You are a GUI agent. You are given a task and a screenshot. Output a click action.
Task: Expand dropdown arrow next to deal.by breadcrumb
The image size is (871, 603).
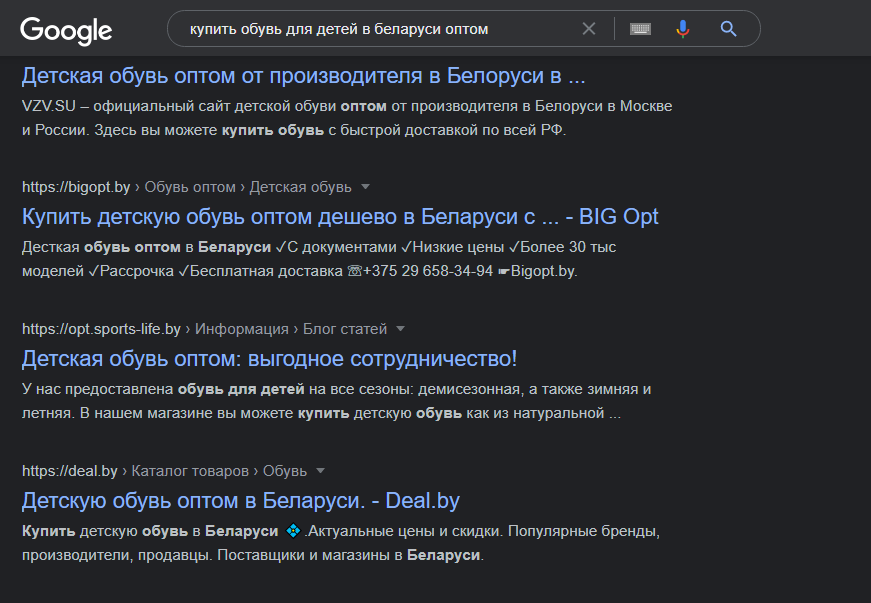[321, 471]
